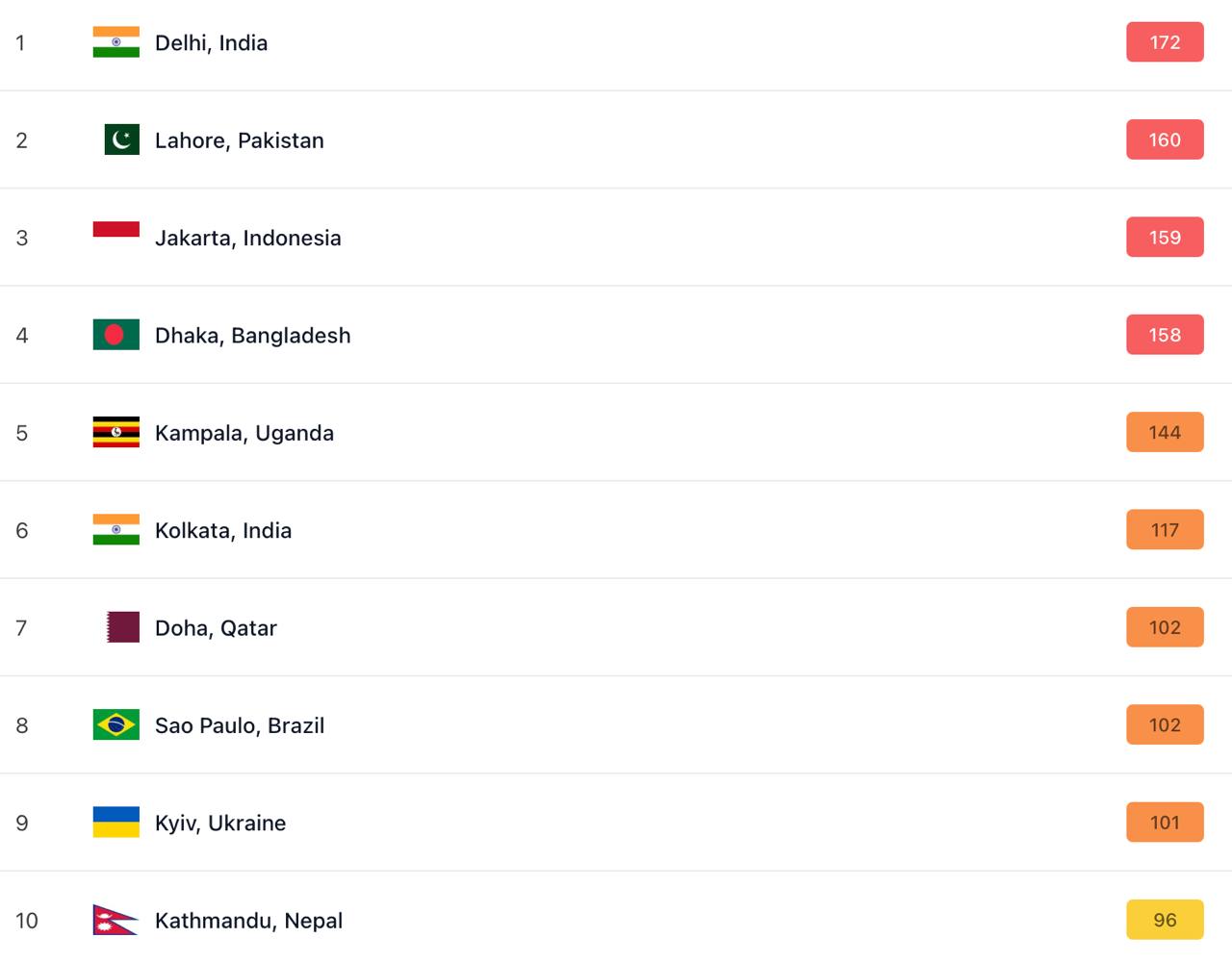Open the Lahore, Pakistan link

click(239, 140)
